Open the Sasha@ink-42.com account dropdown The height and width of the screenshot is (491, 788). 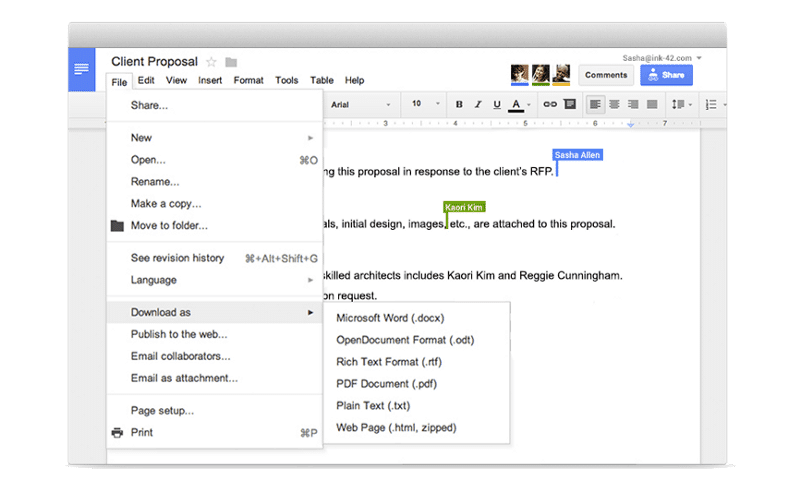click(661, 58)
